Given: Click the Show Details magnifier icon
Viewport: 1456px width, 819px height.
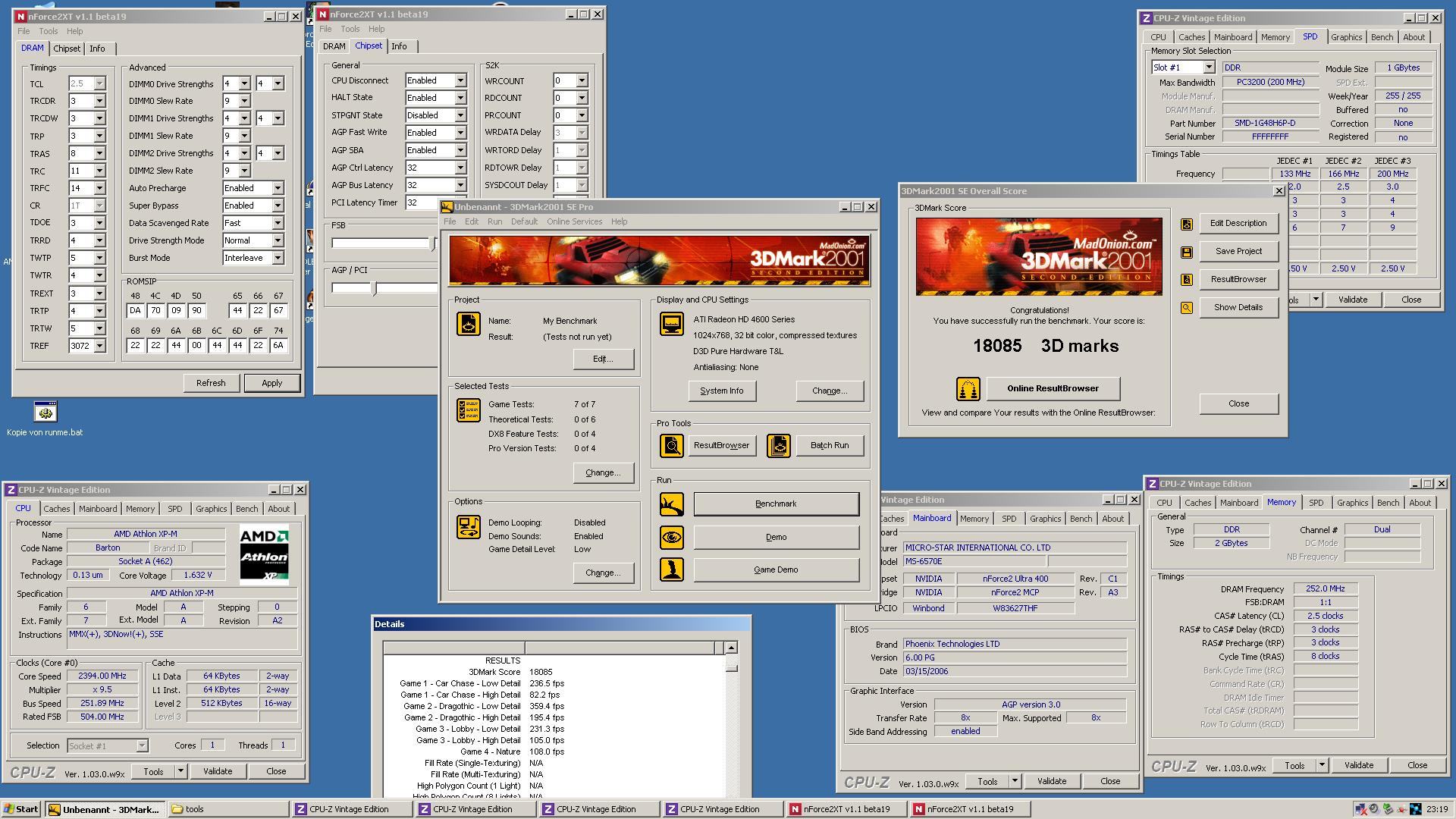Looking at the screenshot, I should [1187, 308].
